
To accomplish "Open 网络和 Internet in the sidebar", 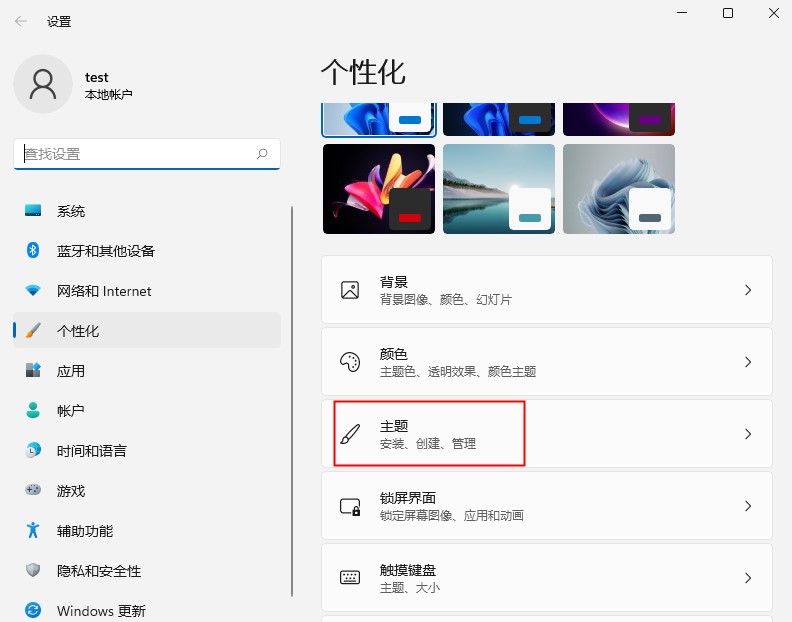I will point(146,291).
